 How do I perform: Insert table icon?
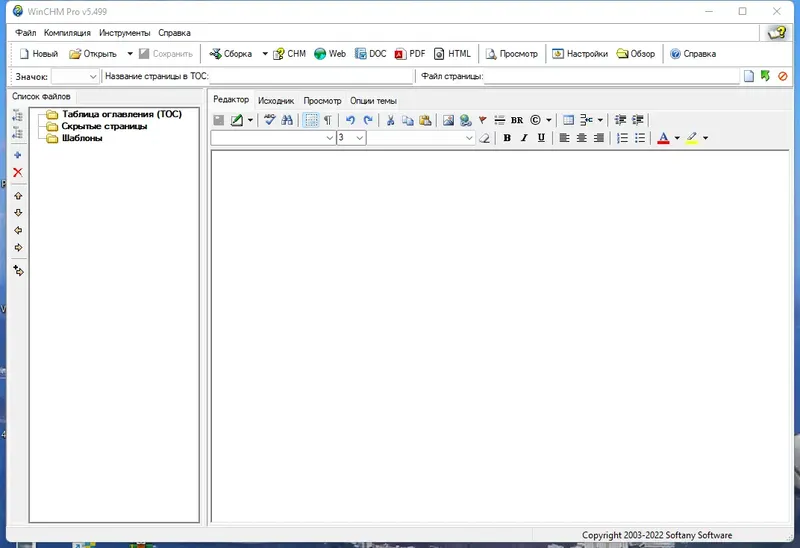[568, 120]
